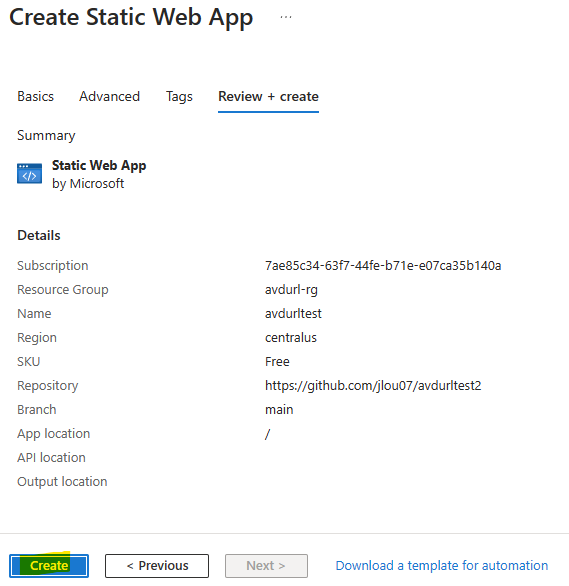
Task: Click the Static Web App heading
Action: (99, 165)
